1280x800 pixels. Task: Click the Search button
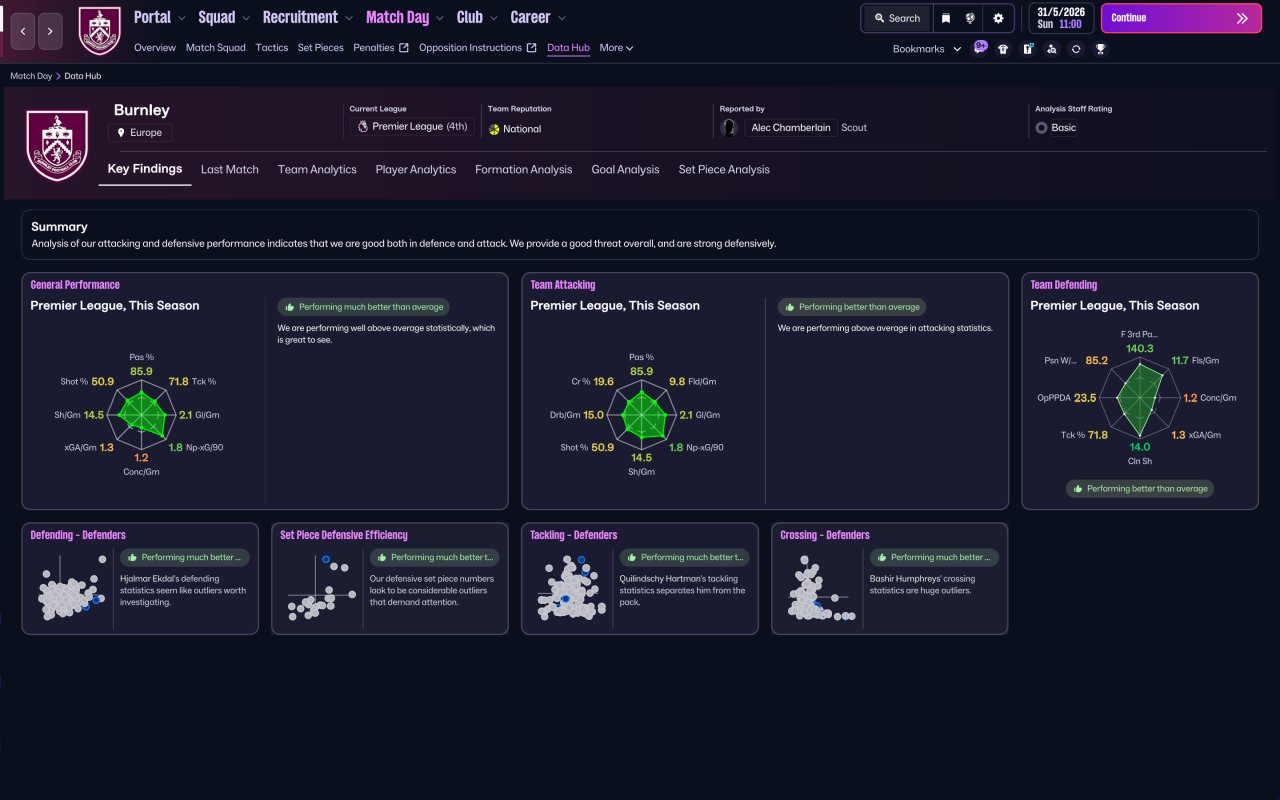pos(897,18)
